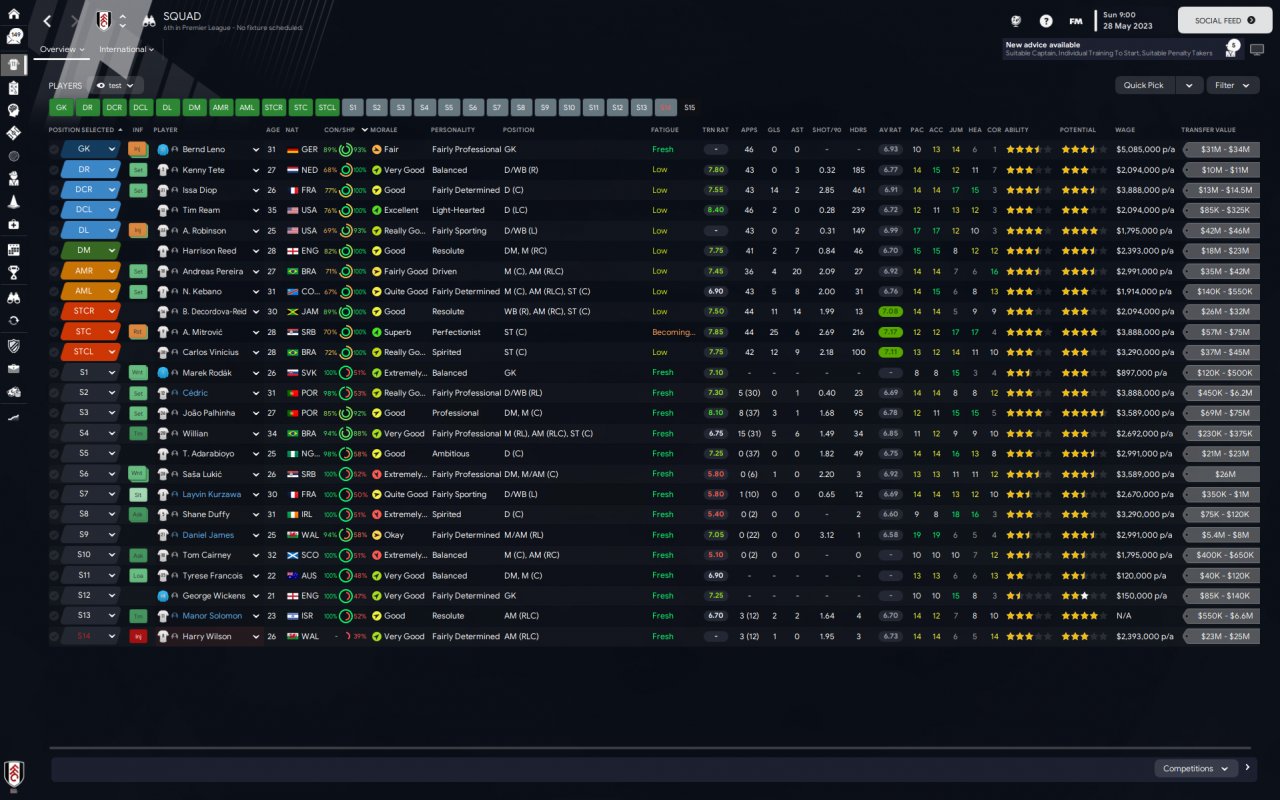The height and width of the screenshot is (800, 1280).
Task: Open the advice notification icon with badge 5
Action: click(x=1232, y=48)
